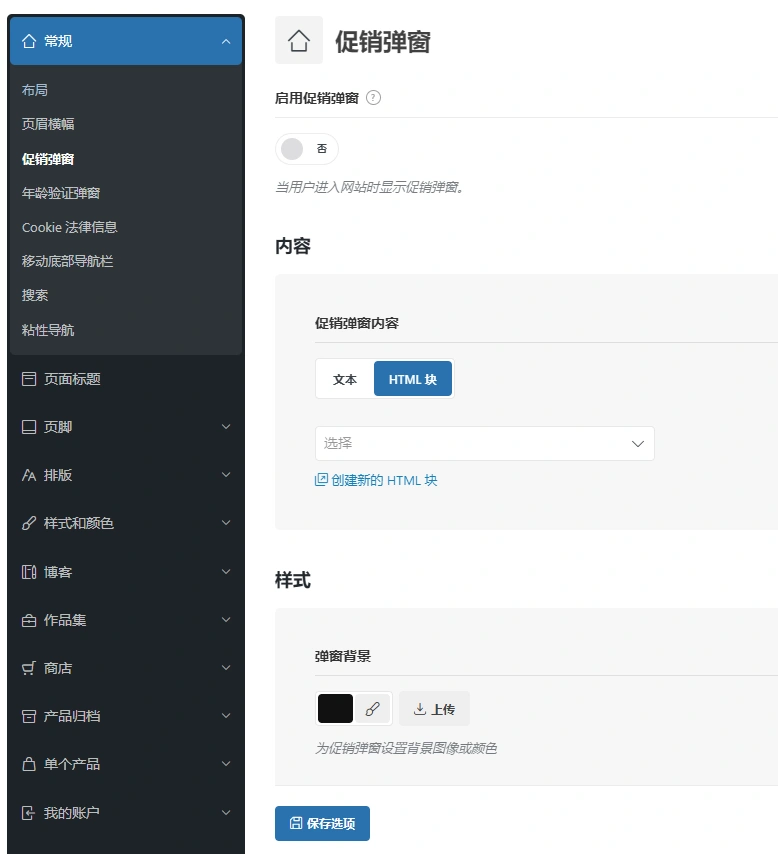
Task: Expand the 产品归档 section chevron
Action: click(x=226, y=715)
